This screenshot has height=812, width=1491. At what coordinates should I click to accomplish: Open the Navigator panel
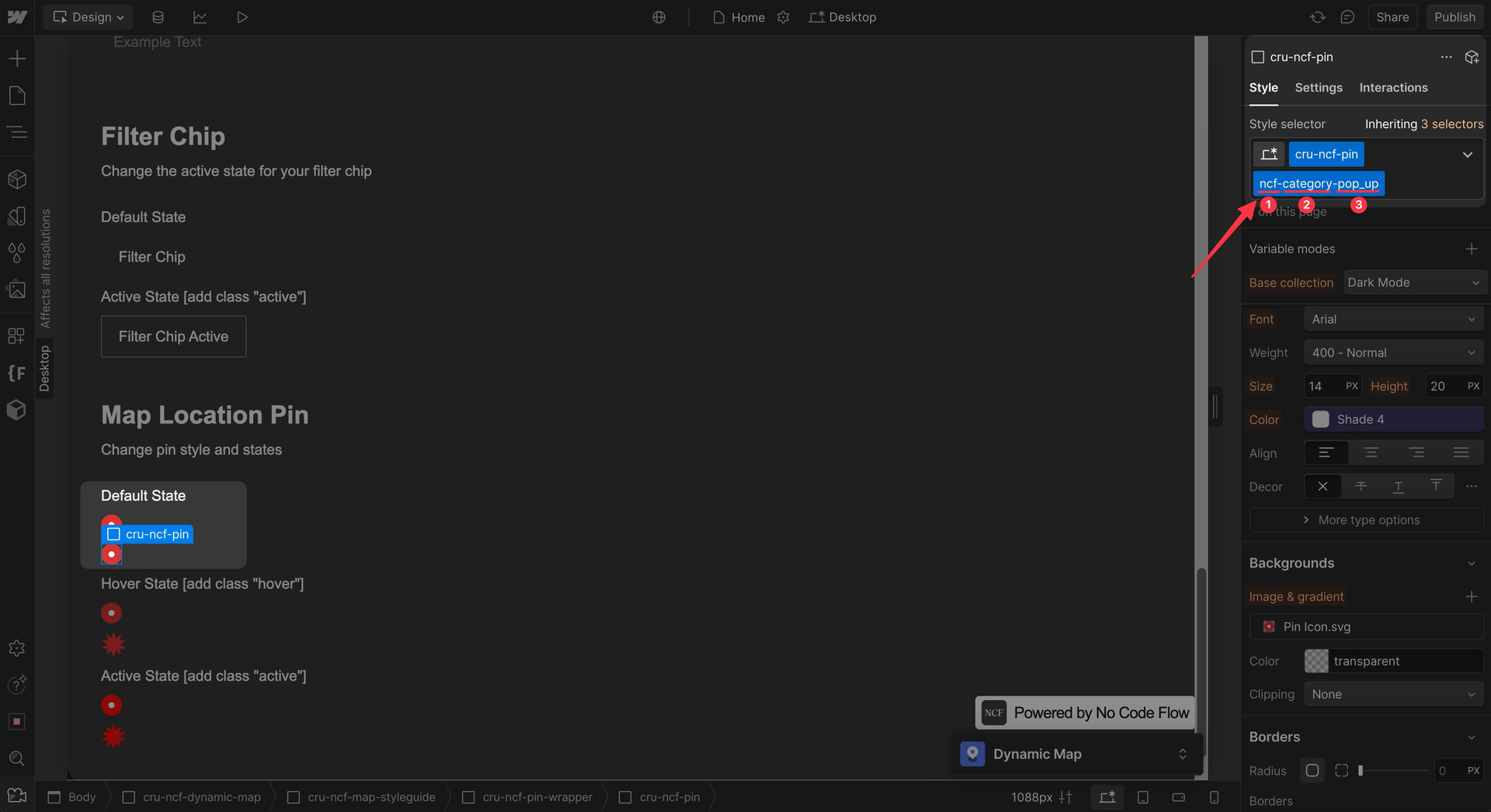click(17, 133)
